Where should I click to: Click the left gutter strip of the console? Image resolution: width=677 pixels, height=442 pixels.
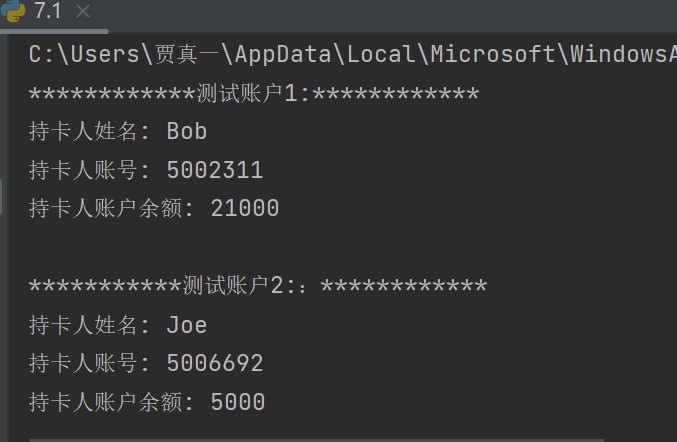pos(3,237)
